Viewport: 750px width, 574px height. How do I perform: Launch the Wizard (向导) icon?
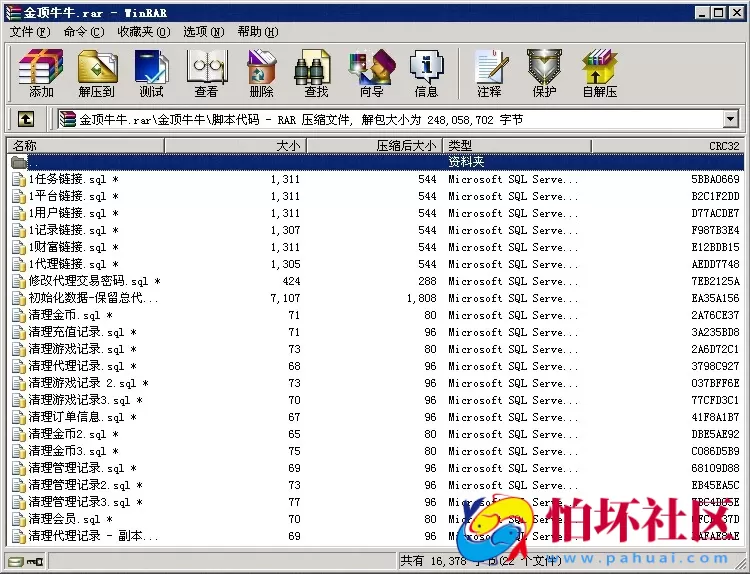[372, 73]
